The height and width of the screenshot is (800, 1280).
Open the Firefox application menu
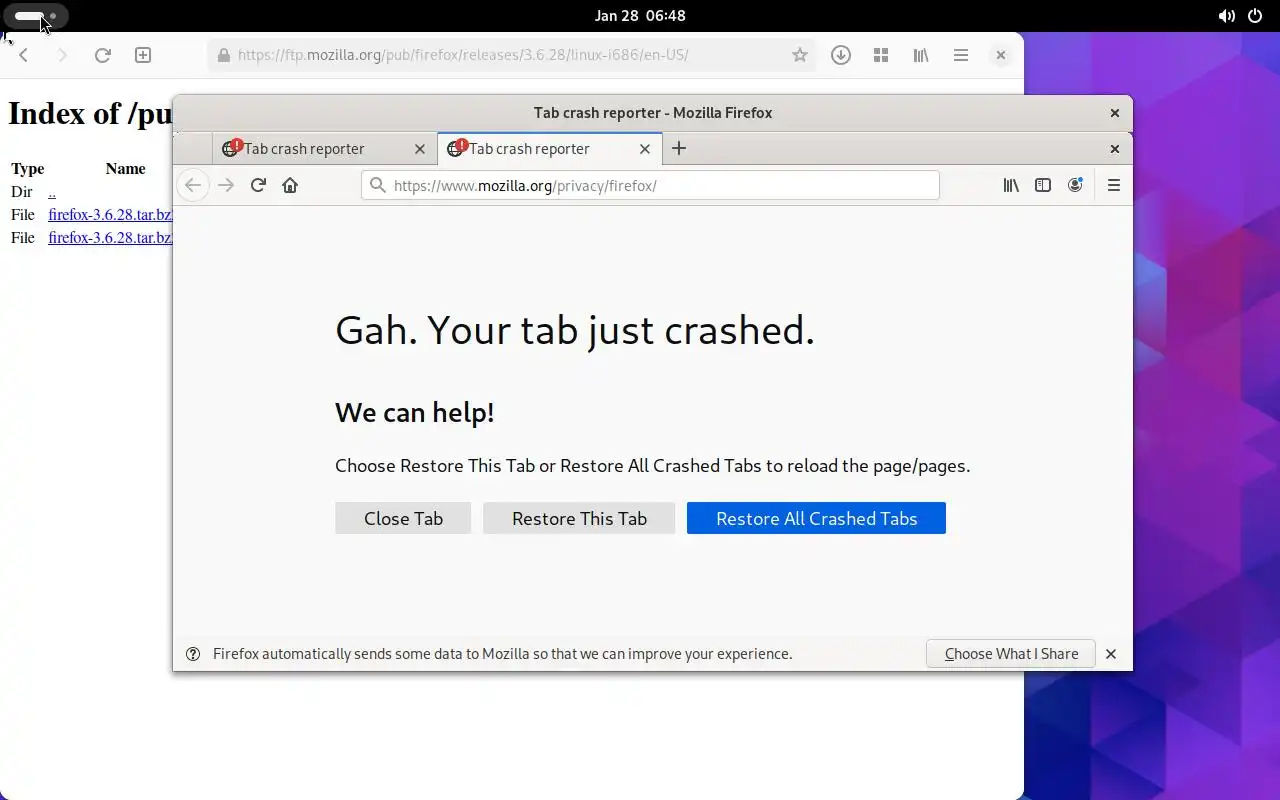(x=1114, y=185)
